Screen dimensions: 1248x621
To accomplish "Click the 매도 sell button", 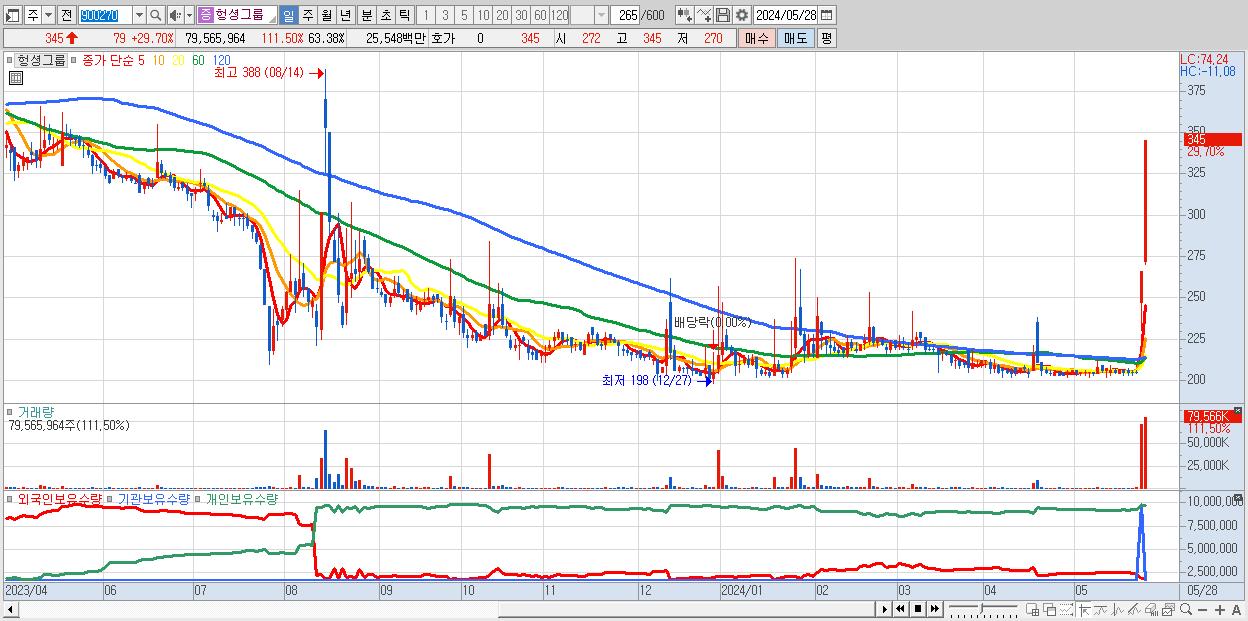I will pyautogui.click(x=795, y=38).
